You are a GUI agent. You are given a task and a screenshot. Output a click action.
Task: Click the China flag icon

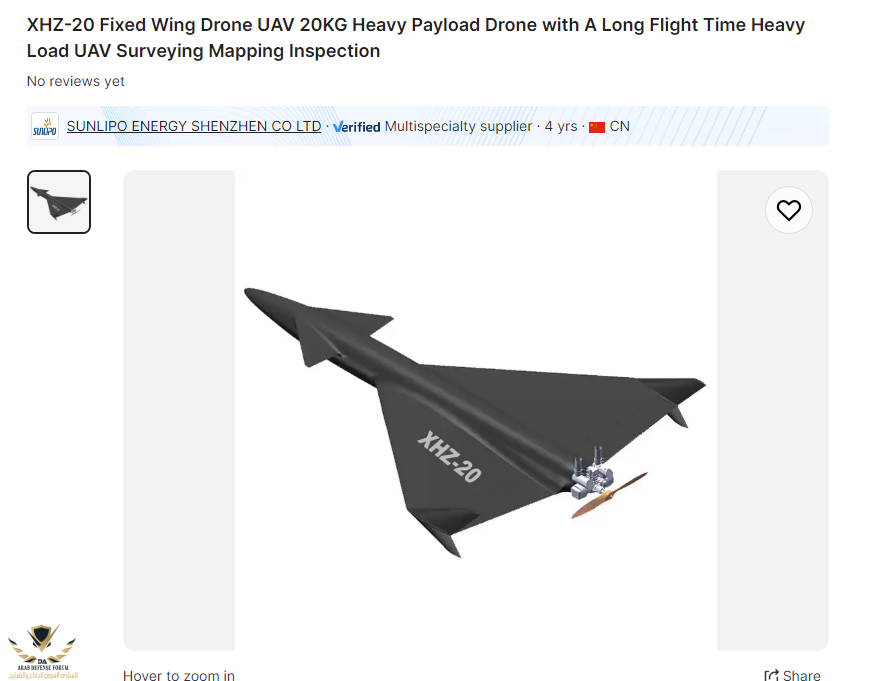pos(597,127)
